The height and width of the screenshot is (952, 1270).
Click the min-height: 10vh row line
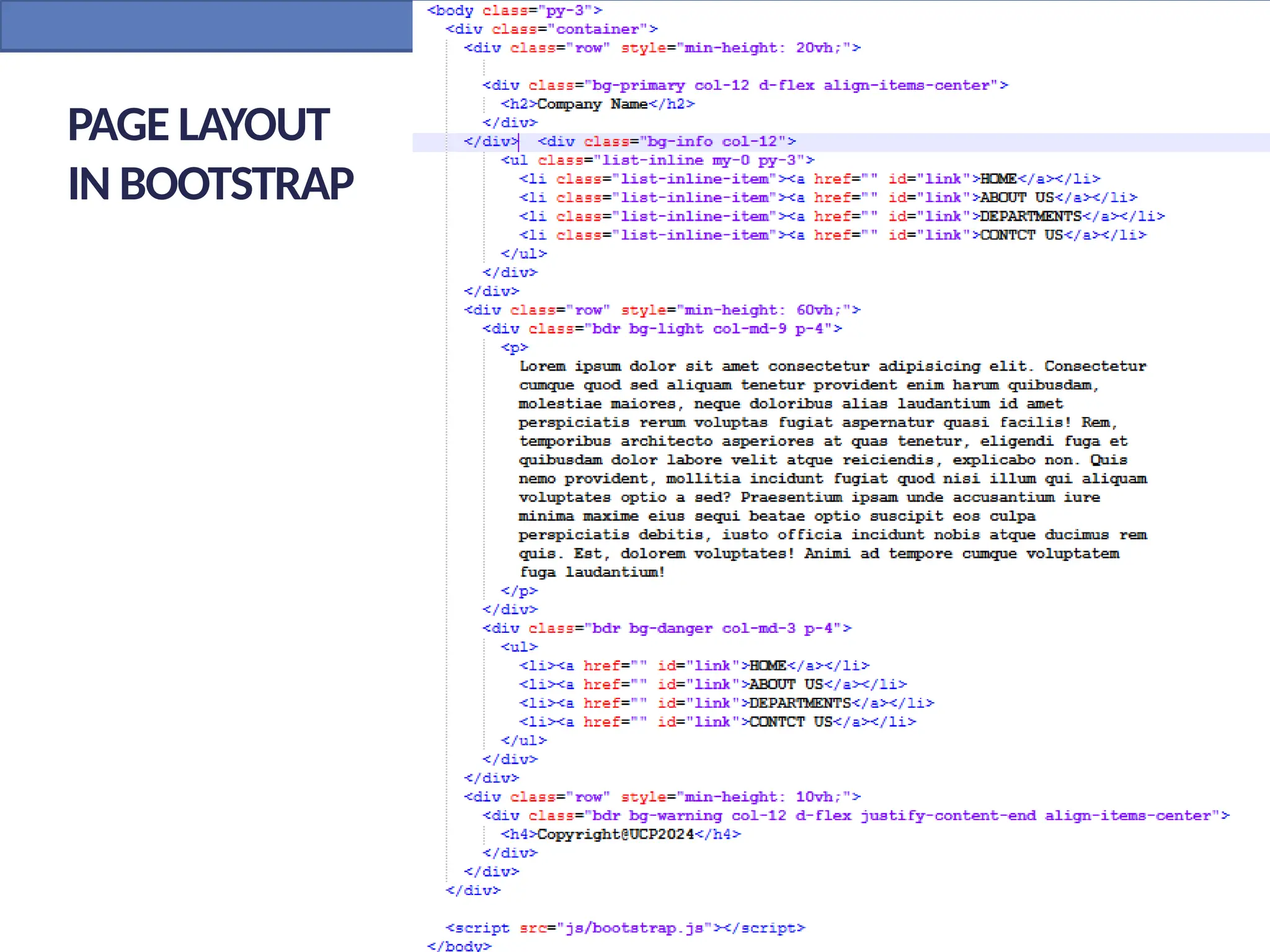pyautogui.click(x=662, y=797)
